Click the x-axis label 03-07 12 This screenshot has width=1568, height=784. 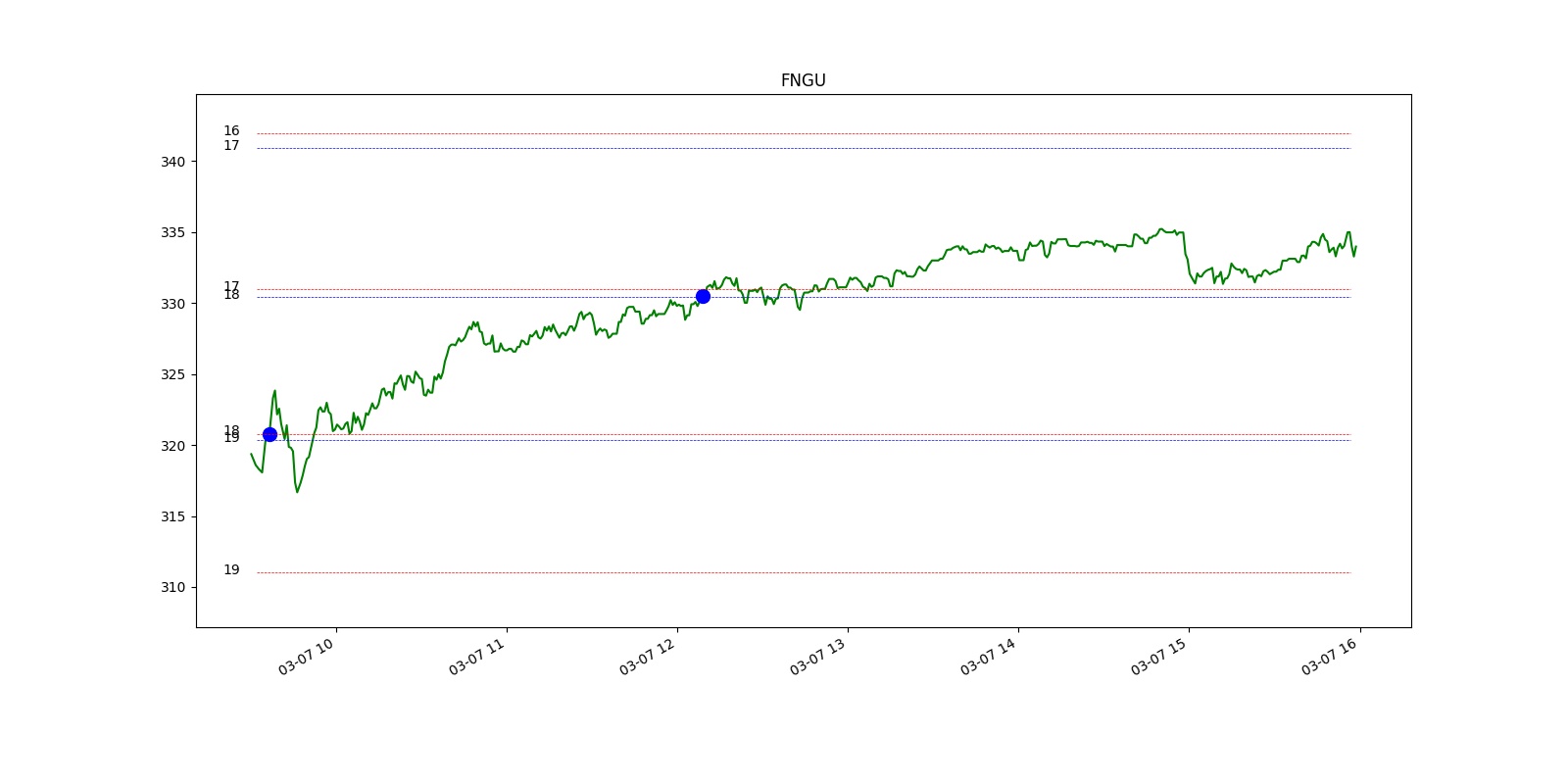[648, 657]
